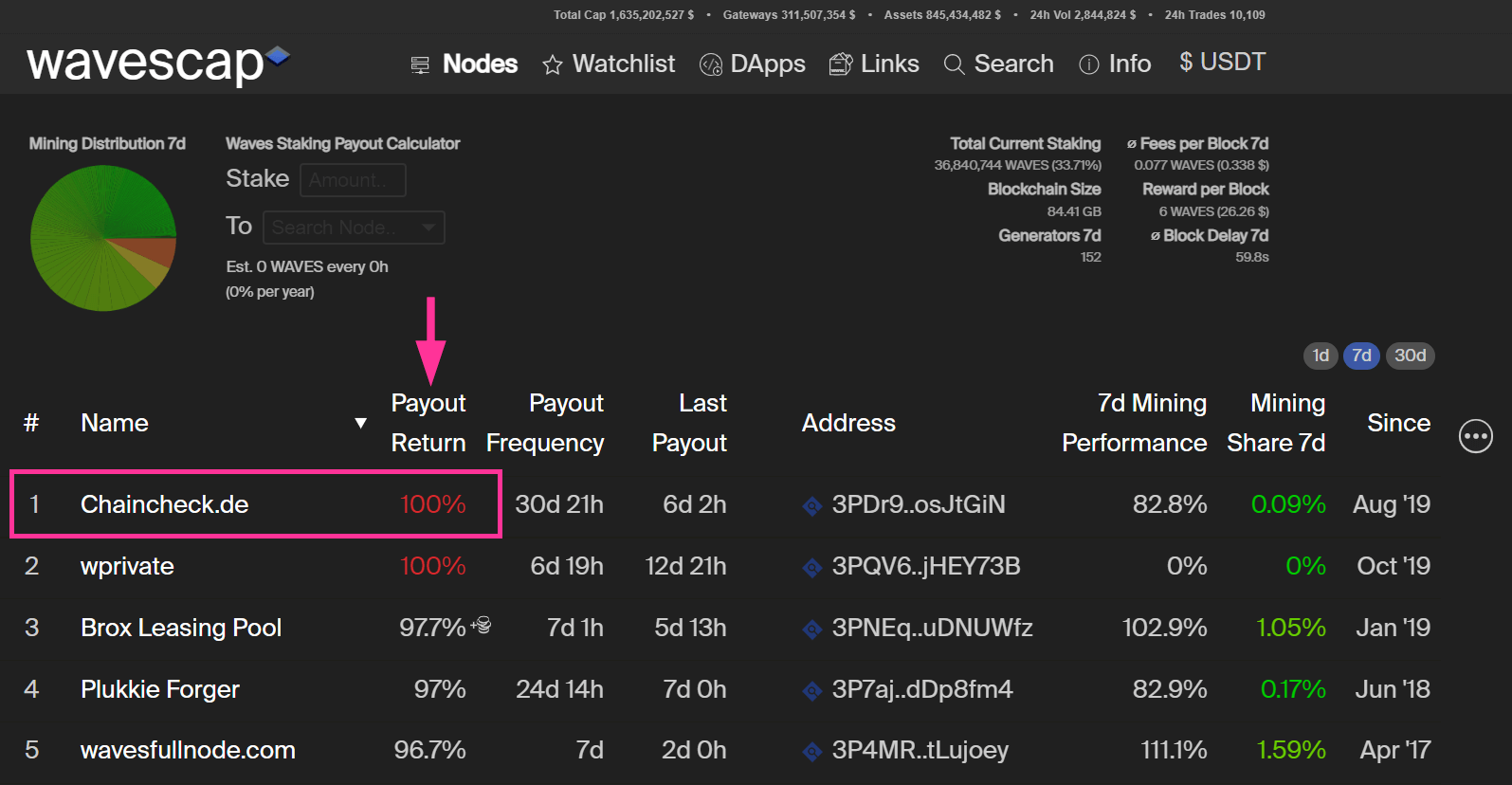Click 1.59% mining share of wavesfullnode.com
The width and height of the screenshot is (1512, 785).
pyautogui.click(x=1291, y=750)
